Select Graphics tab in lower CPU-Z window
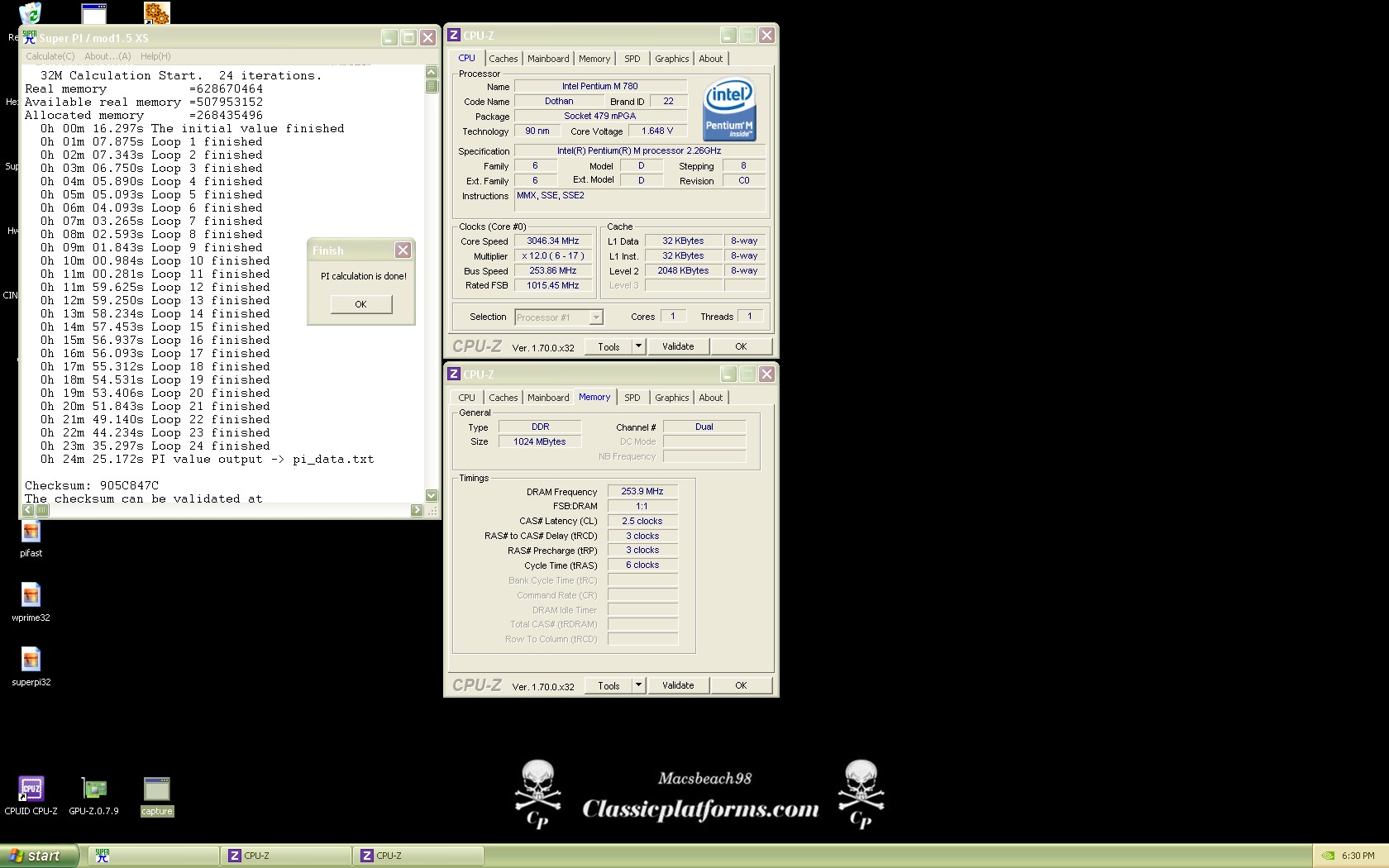 pyautogui.click(x=671, y=398)
